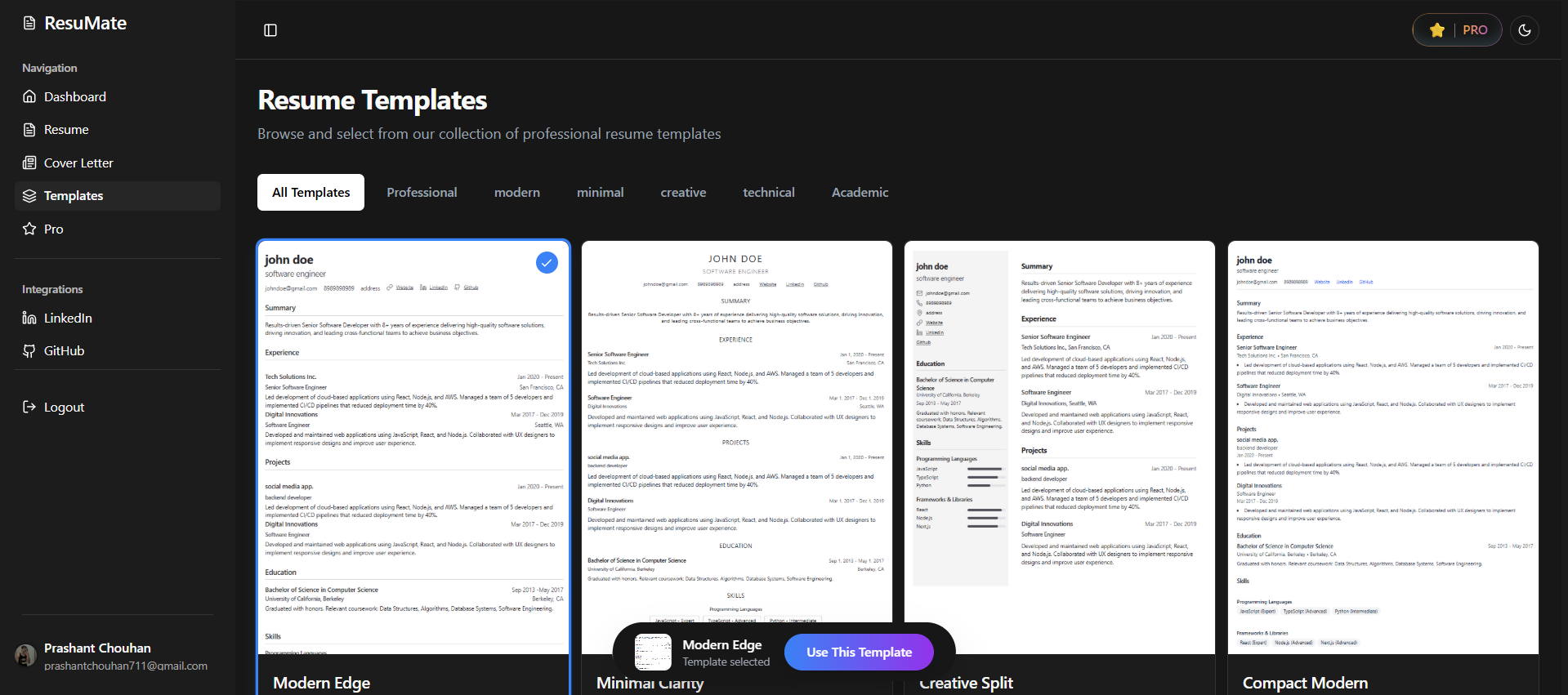Screen dimensions: 1568x695
Task: Switch to Professional tab
Action: coord(422,193)
